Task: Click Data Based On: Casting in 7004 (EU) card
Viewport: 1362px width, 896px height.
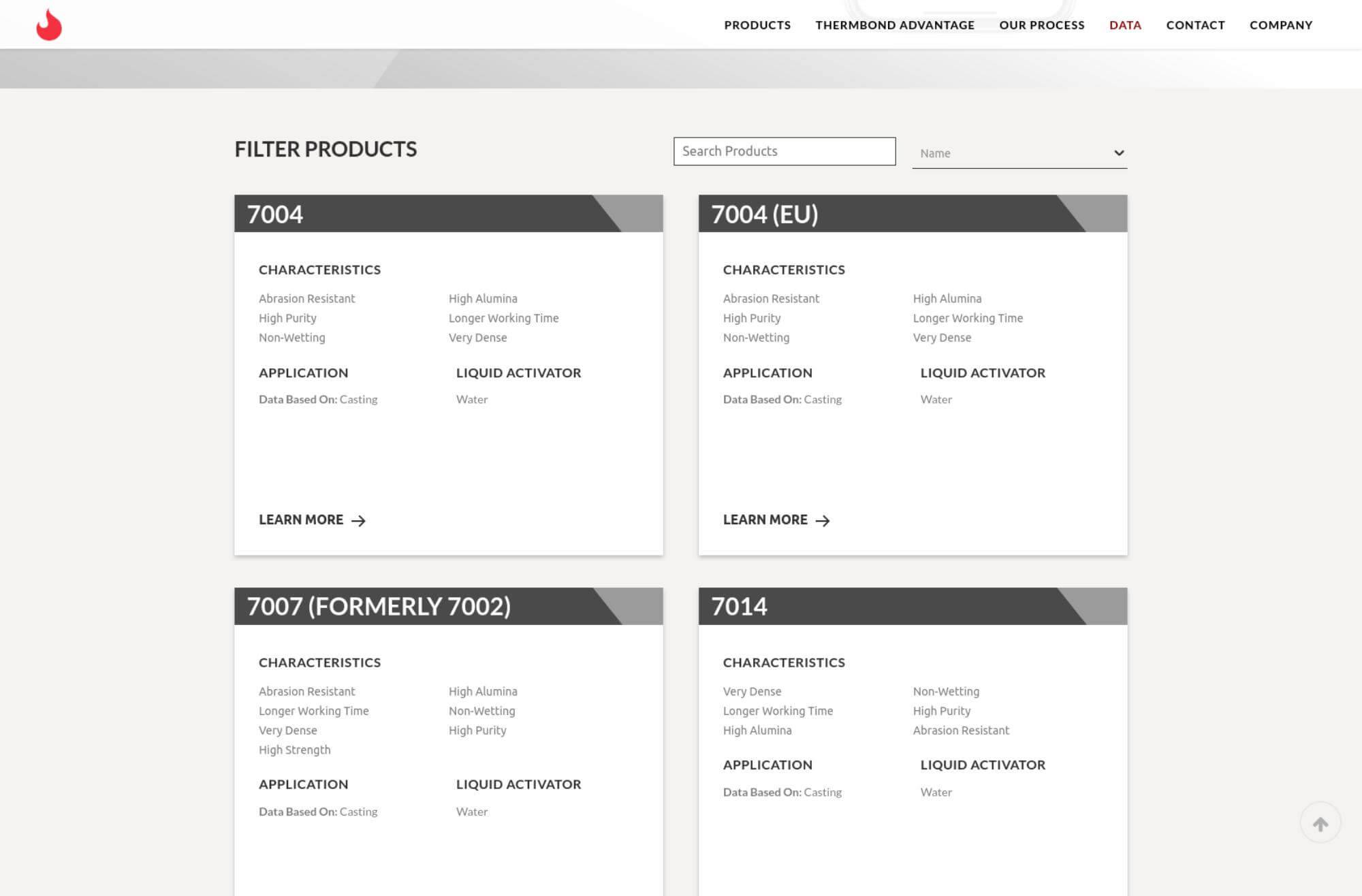Action: 782,400
